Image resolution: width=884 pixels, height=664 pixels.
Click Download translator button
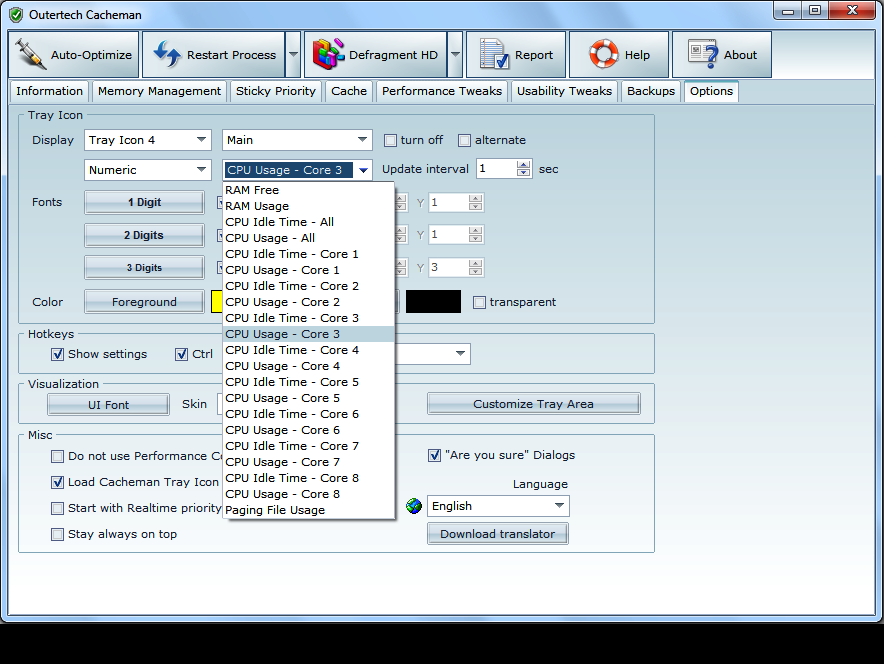(498, 534)
